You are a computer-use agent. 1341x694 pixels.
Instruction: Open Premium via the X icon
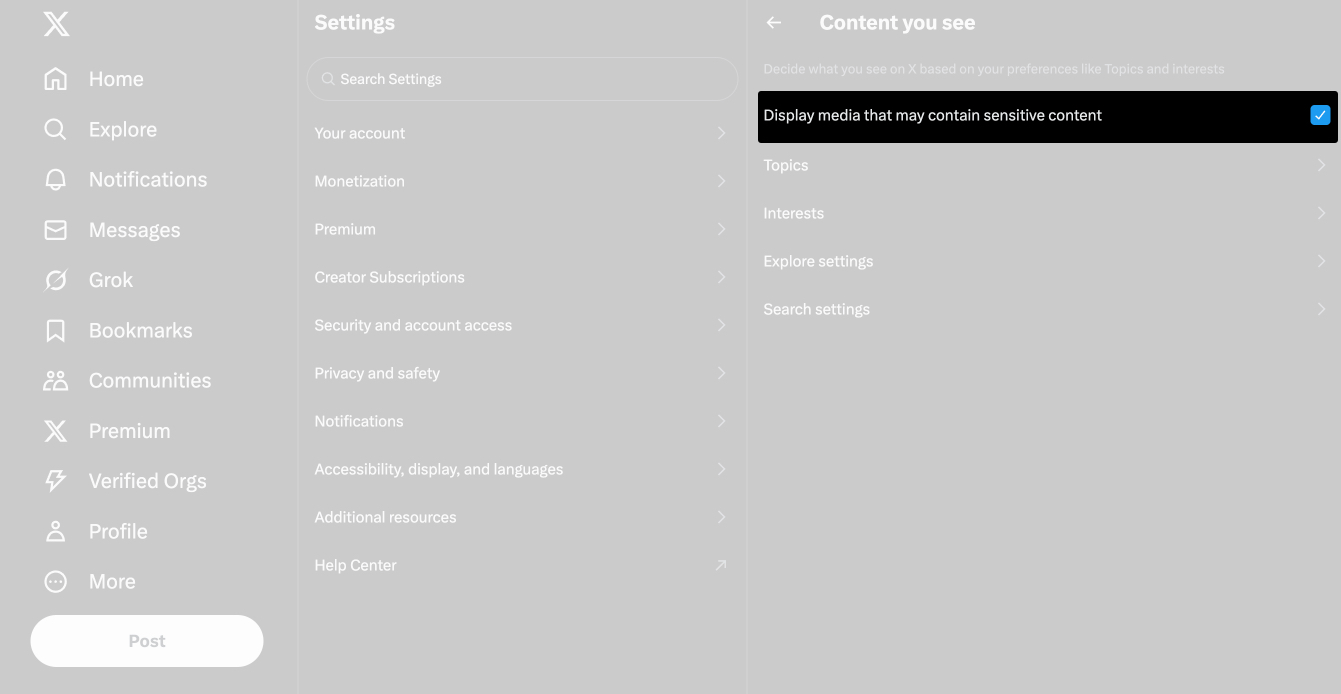point(56,430)
